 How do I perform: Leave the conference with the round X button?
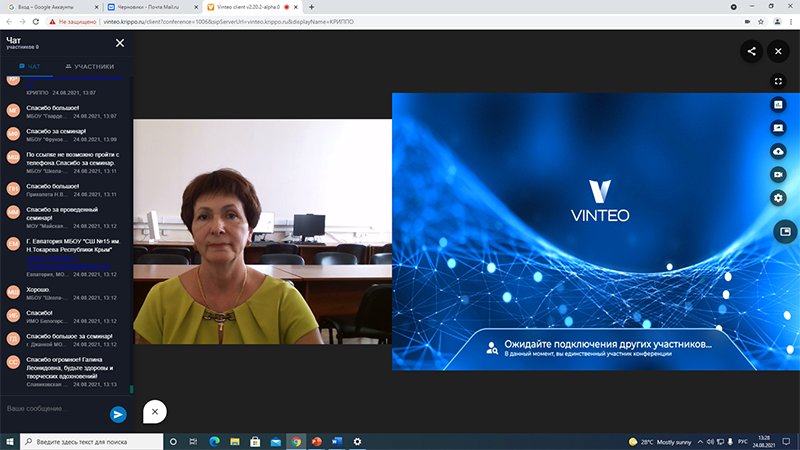pos(778,51)
